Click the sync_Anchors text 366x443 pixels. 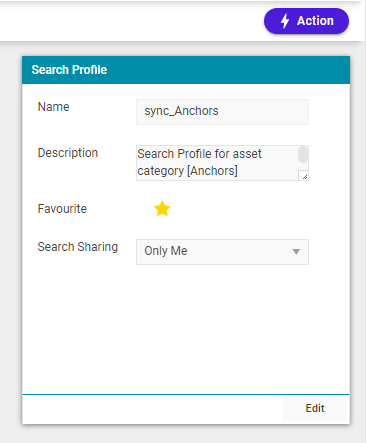click(x=181, y=111)
